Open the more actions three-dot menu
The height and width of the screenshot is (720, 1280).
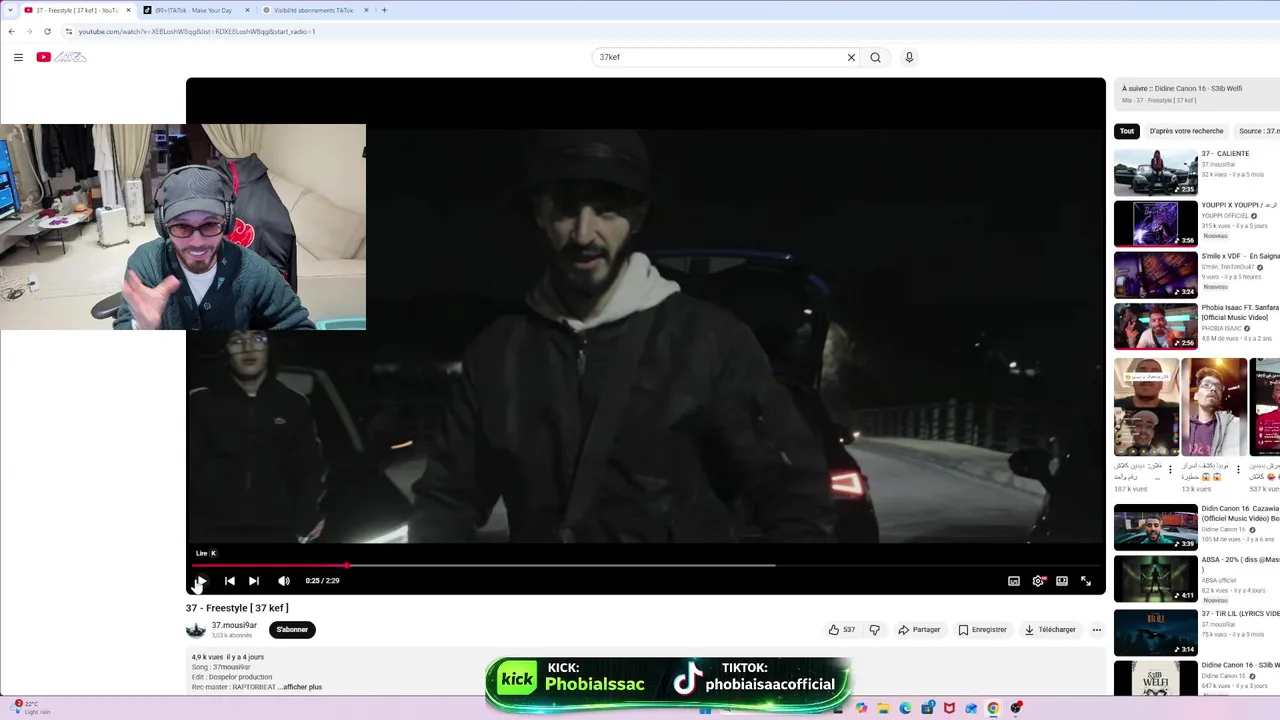(1096, 630)
